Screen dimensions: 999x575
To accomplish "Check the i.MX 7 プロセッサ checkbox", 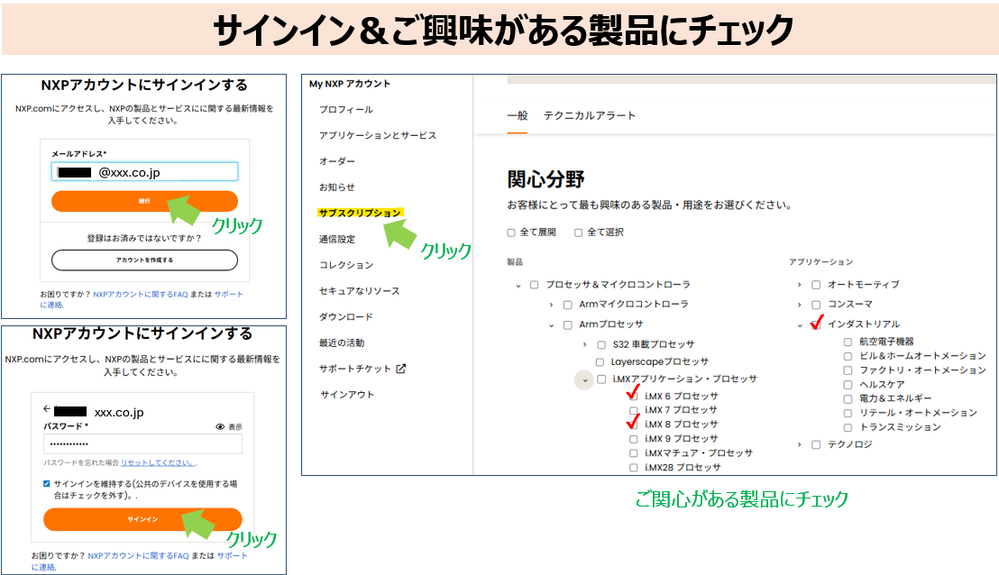I will 633,411.
